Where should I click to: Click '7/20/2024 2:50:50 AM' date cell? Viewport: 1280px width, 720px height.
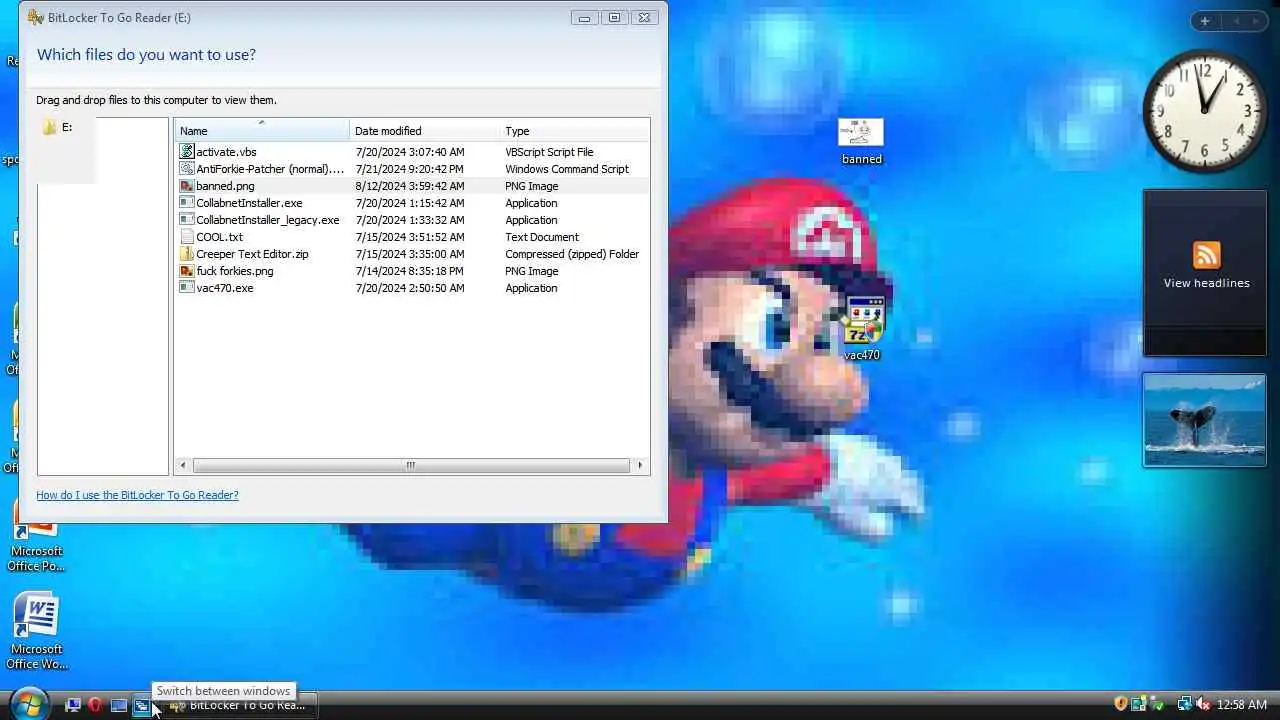410,288
